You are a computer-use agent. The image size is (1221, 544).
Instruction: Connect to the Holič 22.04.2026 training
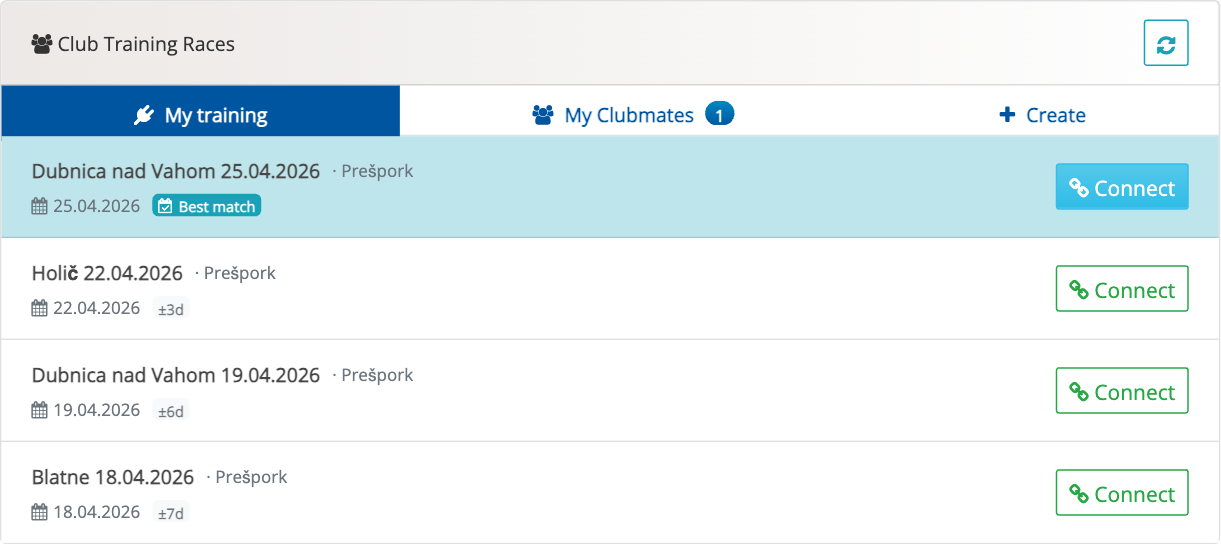click(1122, 290)
